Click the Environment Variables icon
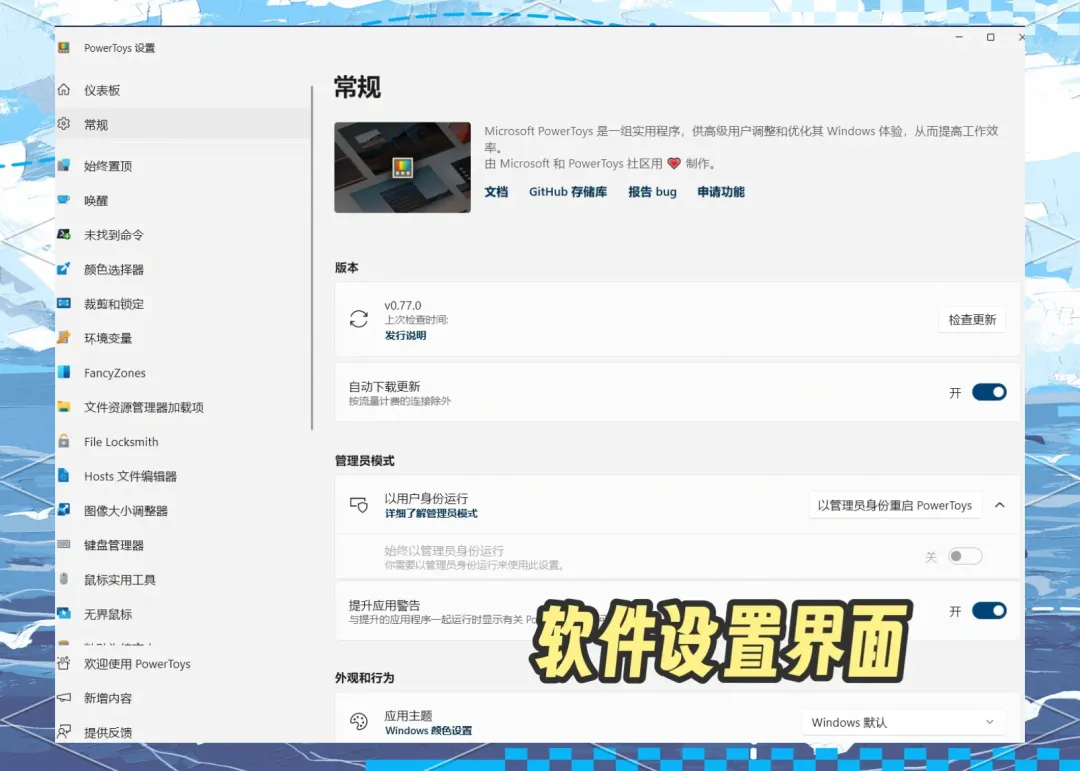This screenshot has width=1080, height=771. (64, 338)
